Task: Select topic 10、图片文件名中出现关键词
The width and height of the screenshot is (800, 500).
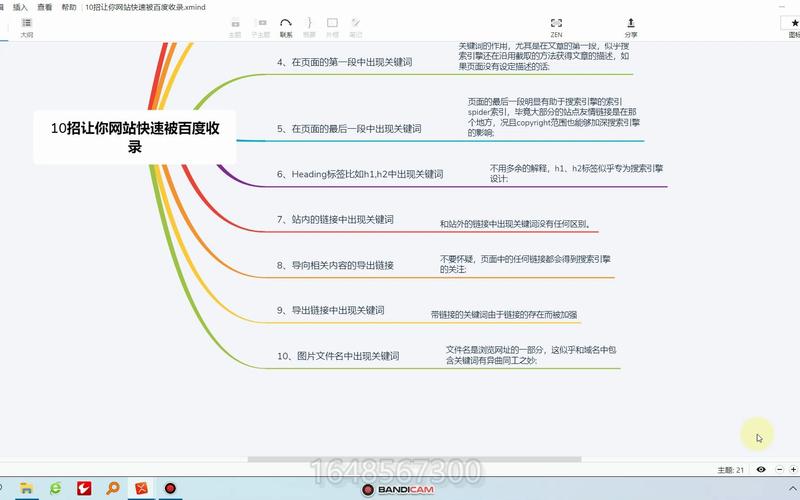Action: pos(338,356)
